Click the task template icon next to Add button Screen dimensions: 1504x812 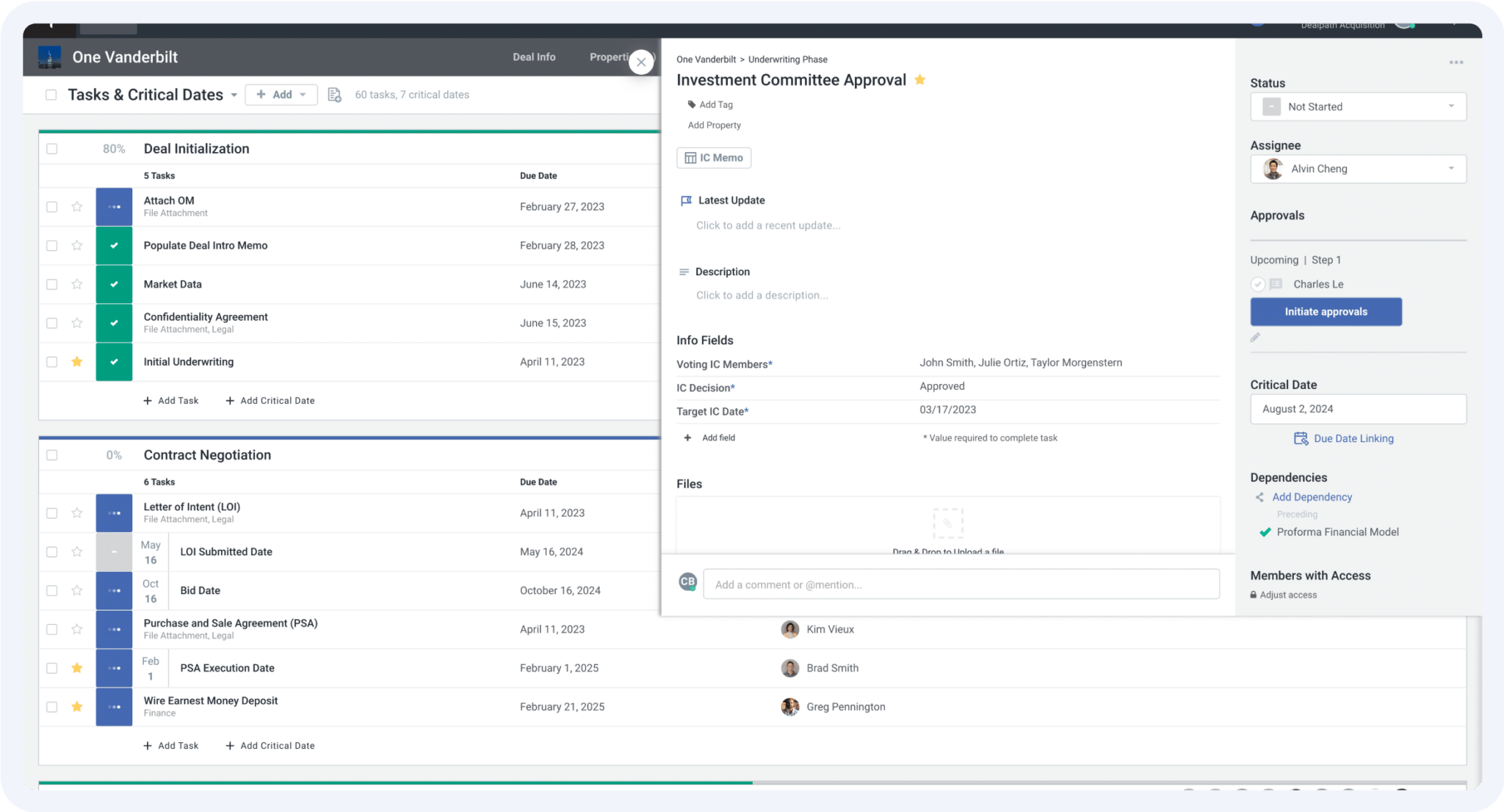tap(334, 95)
